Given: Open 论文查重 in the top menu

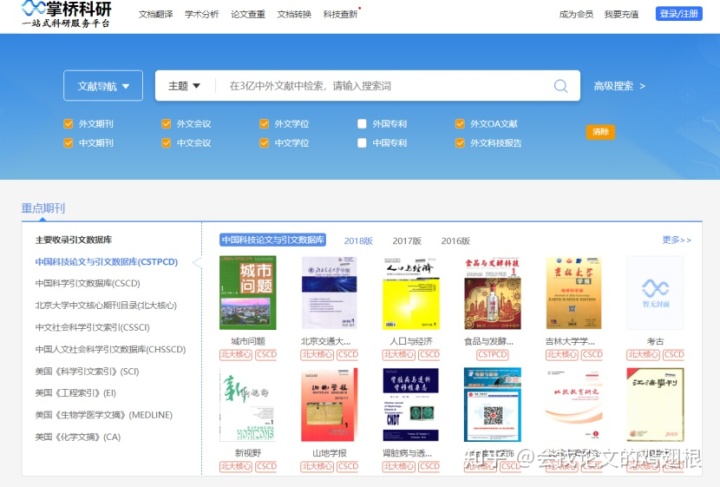Looking at the screenshot, I should 248,14.
